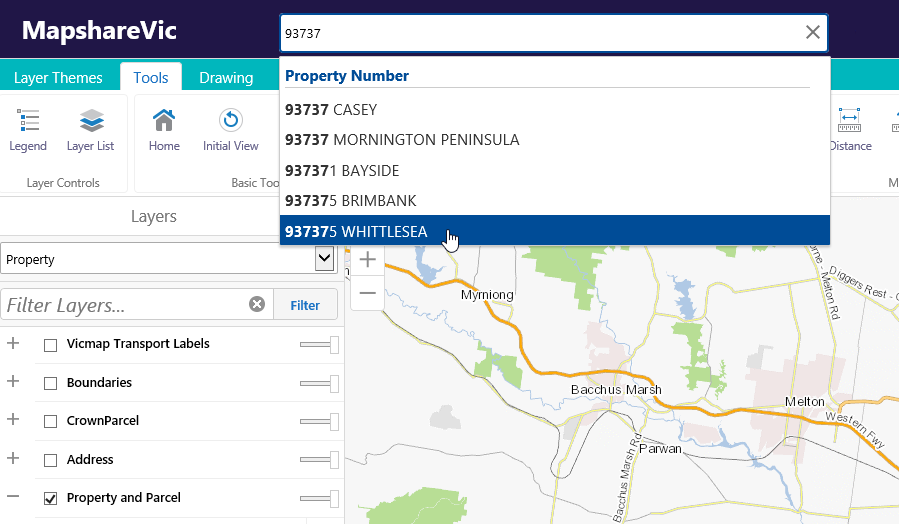Screen dimensions: 899x524
Task: Click Parwan label on map
Action: (x=660, y=448)
